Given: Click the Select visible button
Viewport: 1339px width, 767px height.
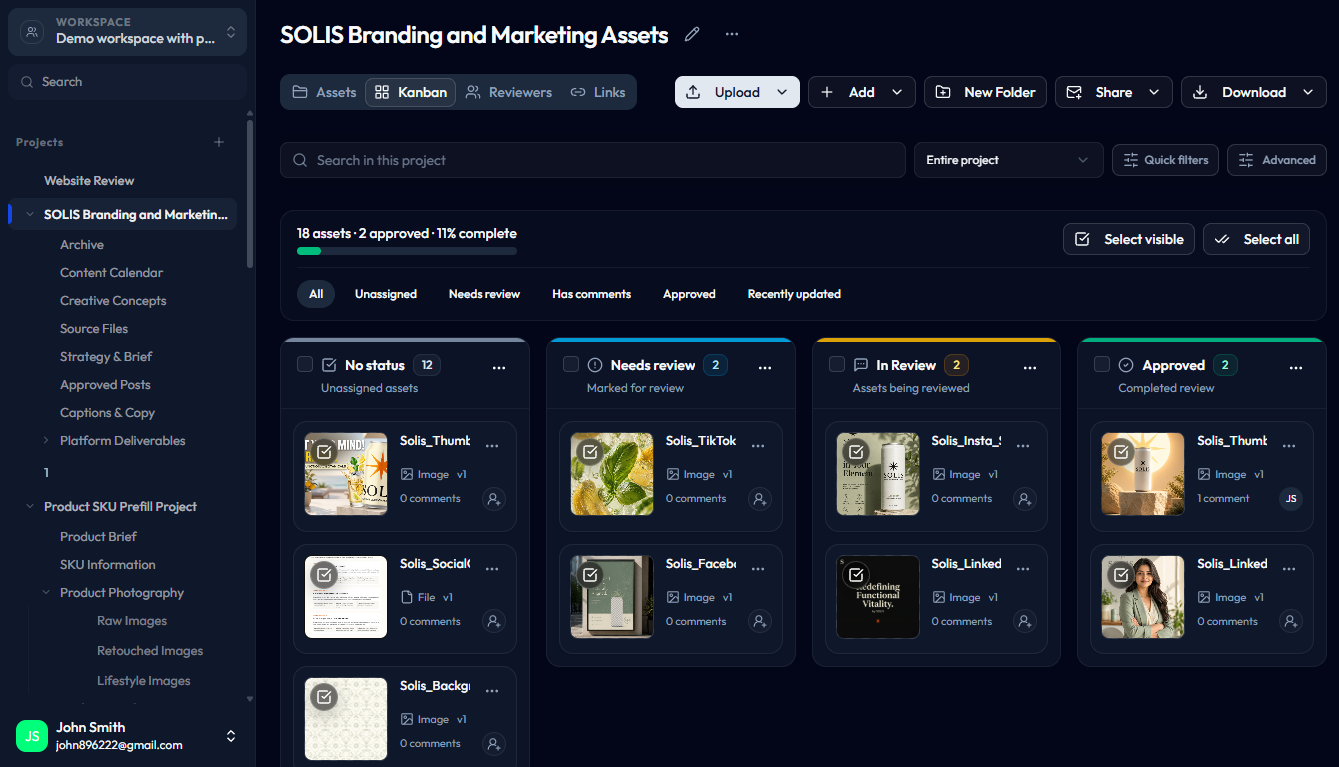Looking at the screenshot, I should (1129, 239).
